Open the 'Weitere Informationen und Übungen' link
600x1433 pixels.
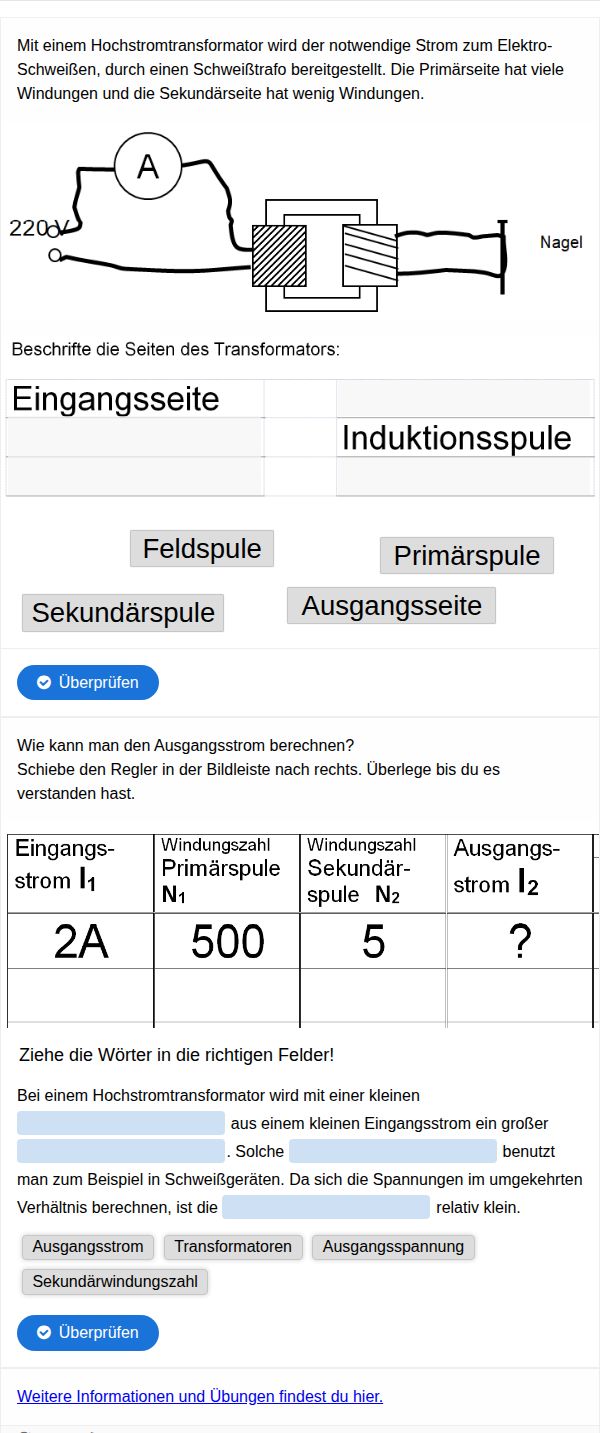(200, 1396)
